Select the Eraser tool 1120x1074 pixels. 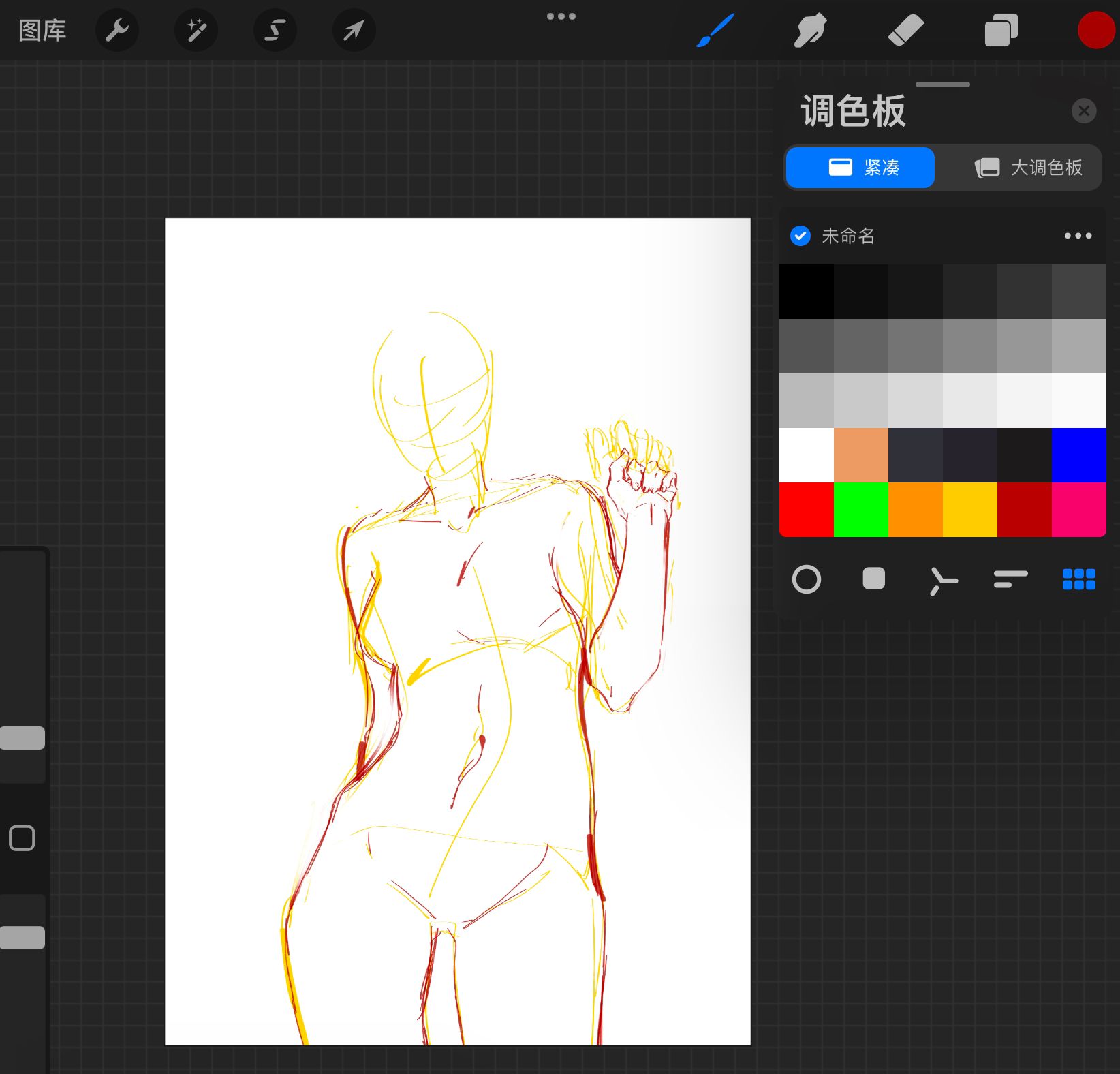point(905,31)
